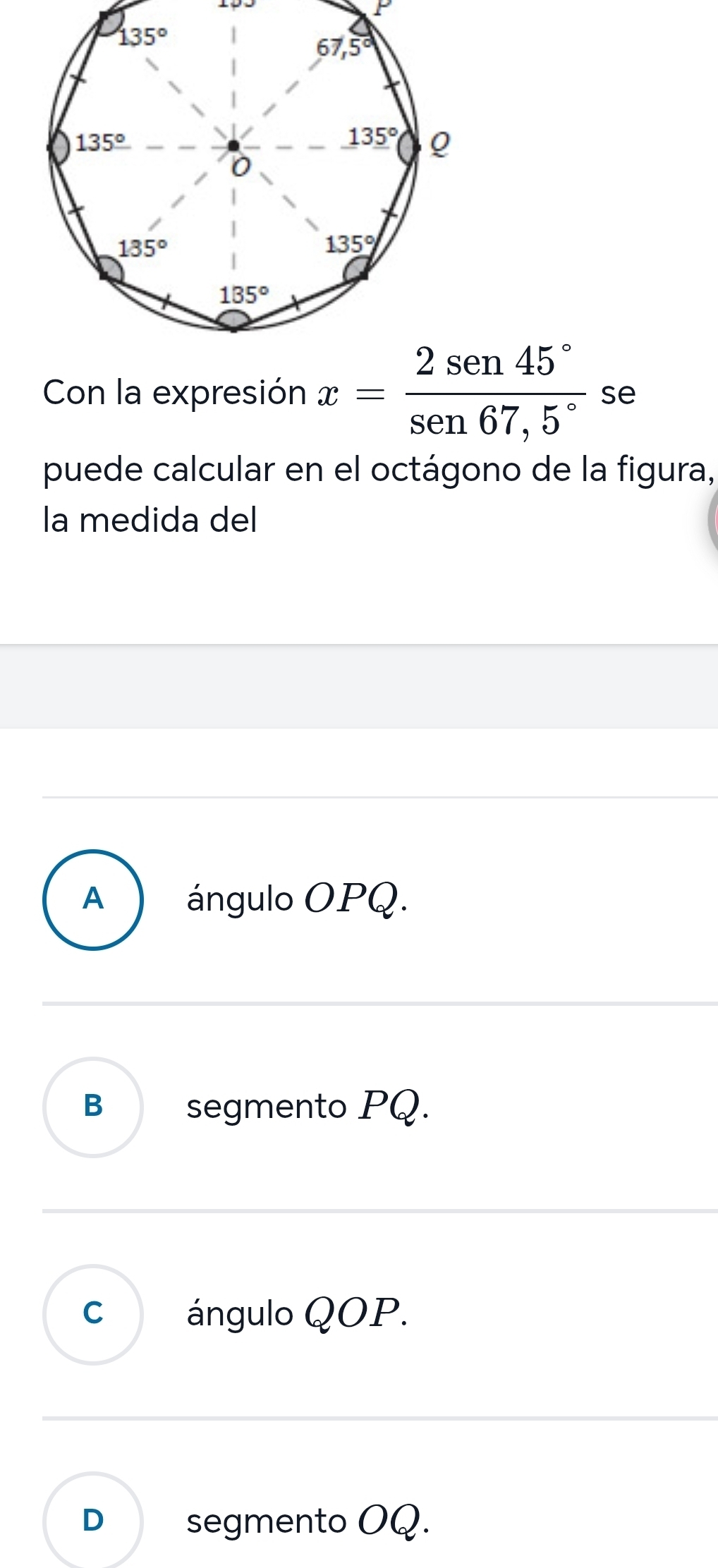This screenshot has width=718, height=1568.
Task: Click the 67,5° angle label
Action: pyautogui.click(x=343, y=48)
